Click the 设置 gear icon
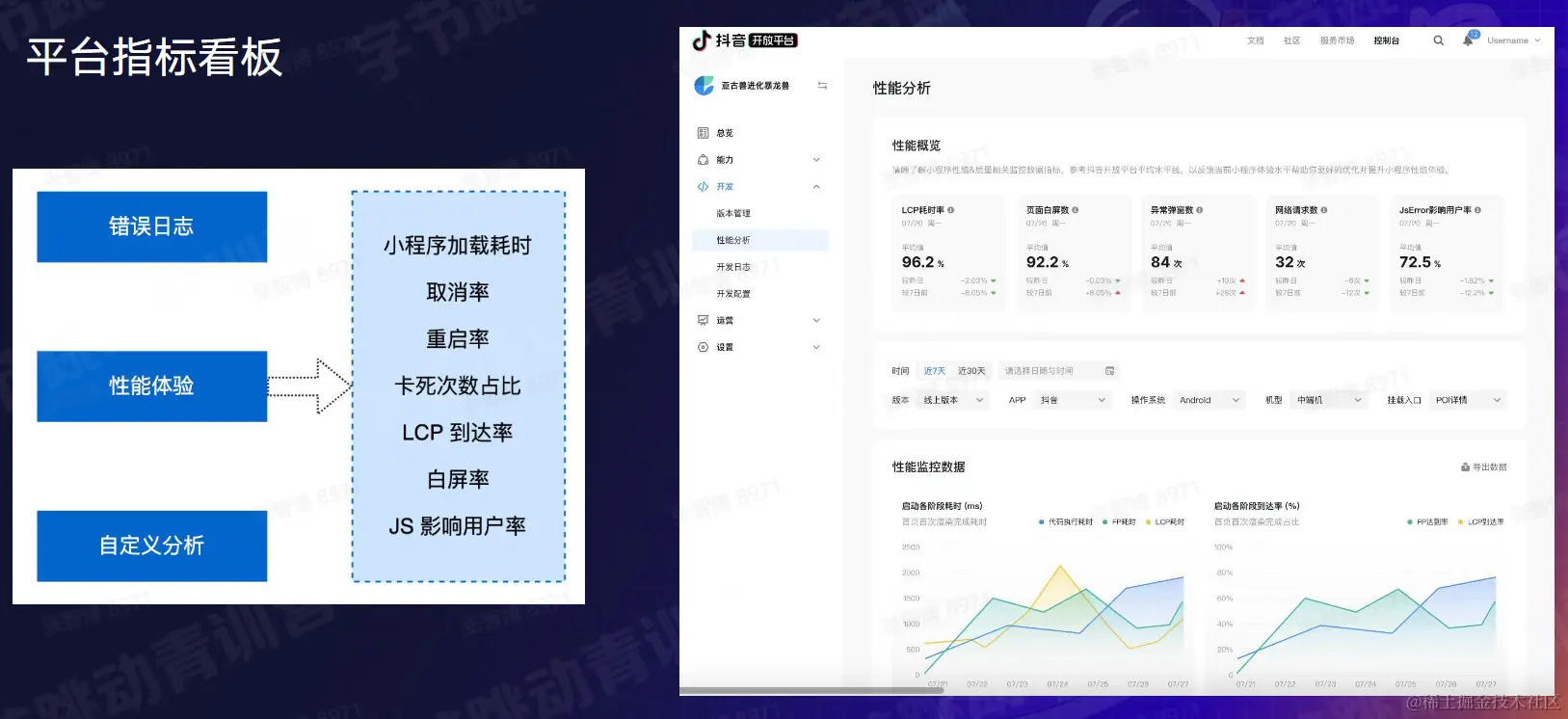The image size is (1568, 719). click(x=703, y=347)
